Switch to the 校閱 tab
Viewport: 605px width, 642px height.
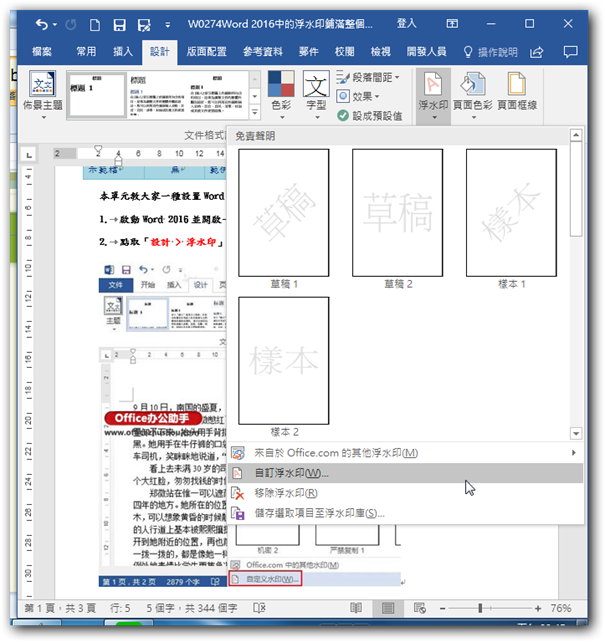(344, 52)
